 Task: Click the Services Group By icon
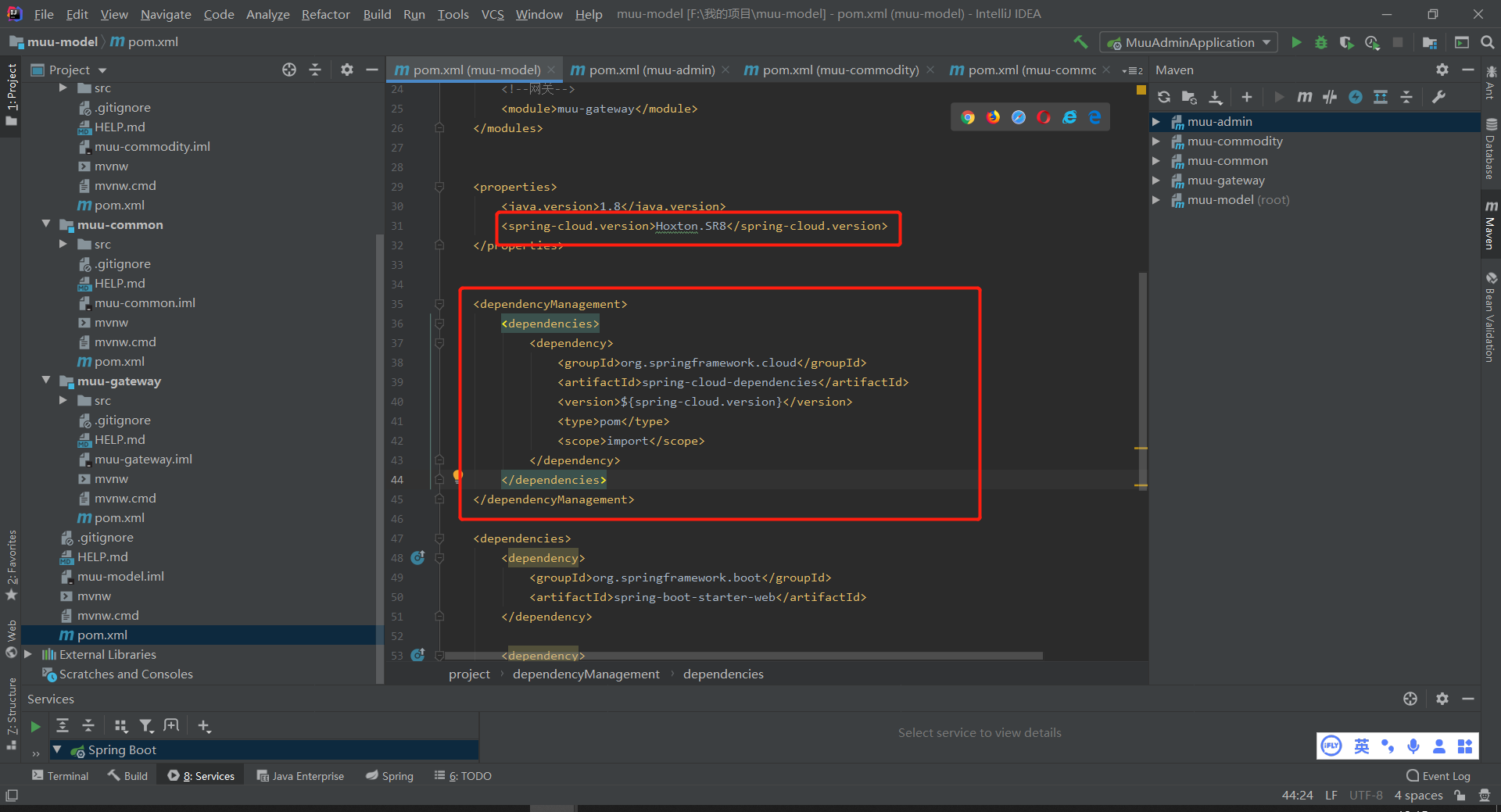[120, 726]
